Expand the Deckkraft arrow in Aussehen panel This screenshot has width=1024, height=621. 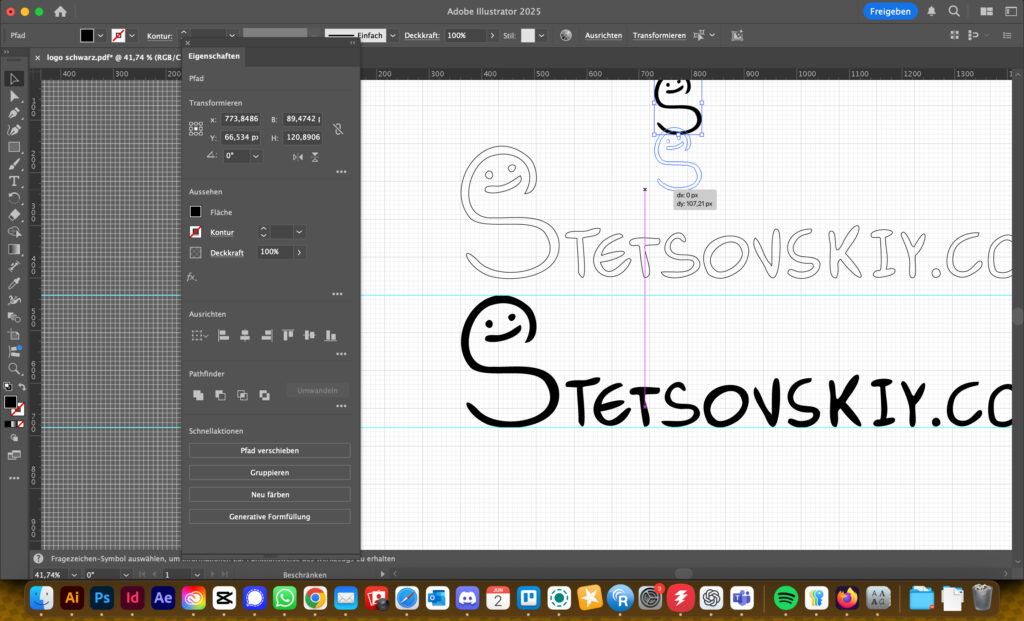click(x=299, y=252)
